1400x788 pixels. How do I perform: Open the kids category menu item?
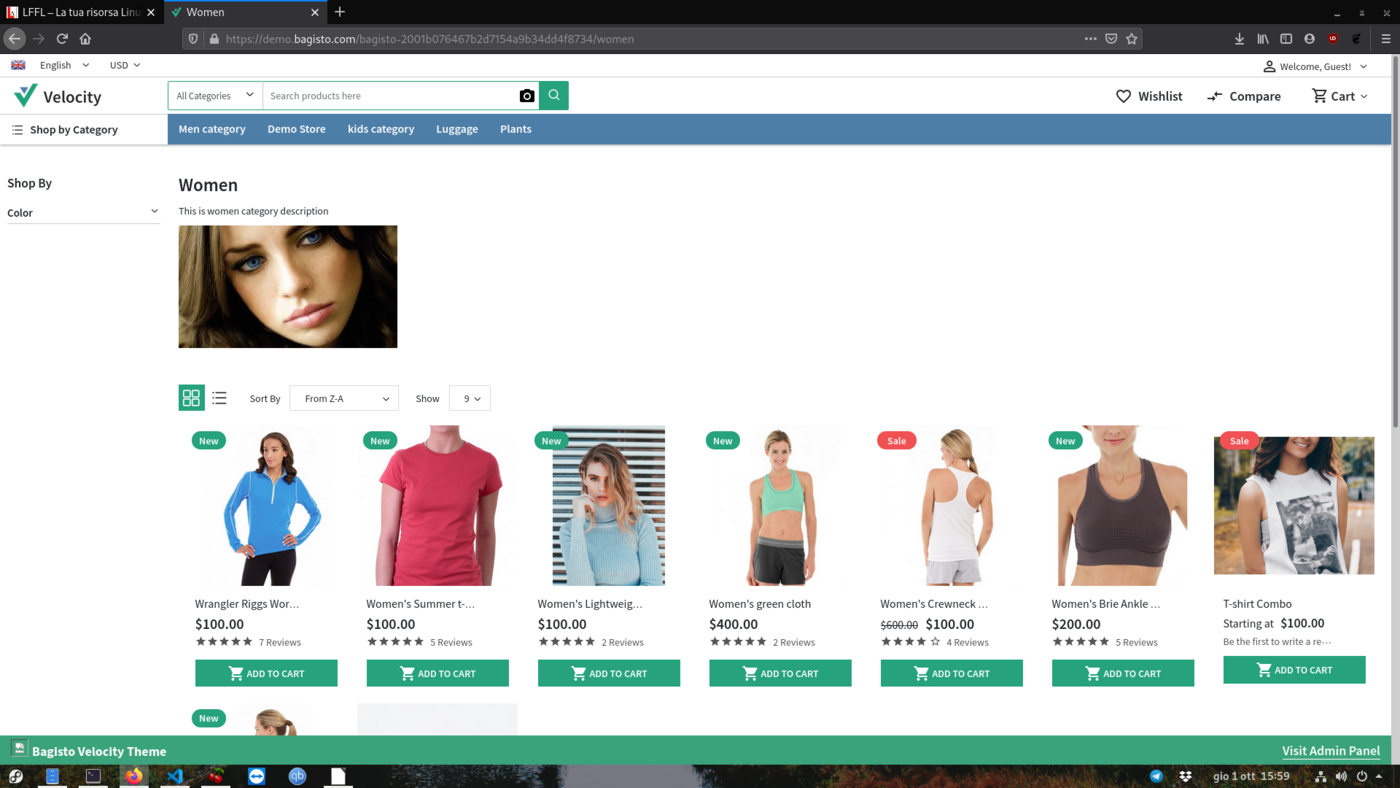point(381,129)
